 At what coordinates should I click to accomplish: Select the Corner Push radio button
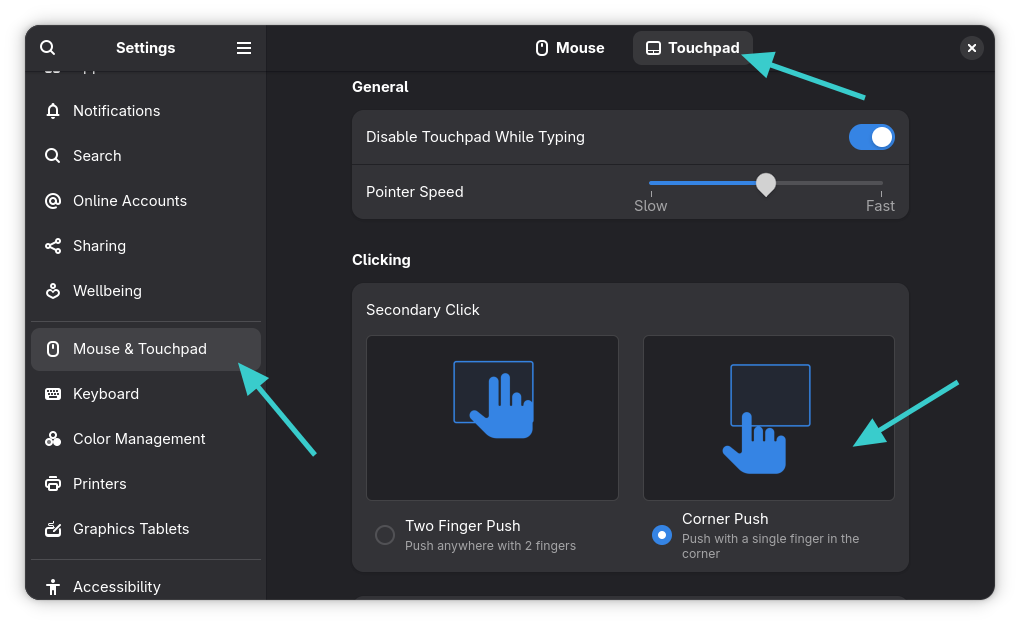(x=662, y=535)
